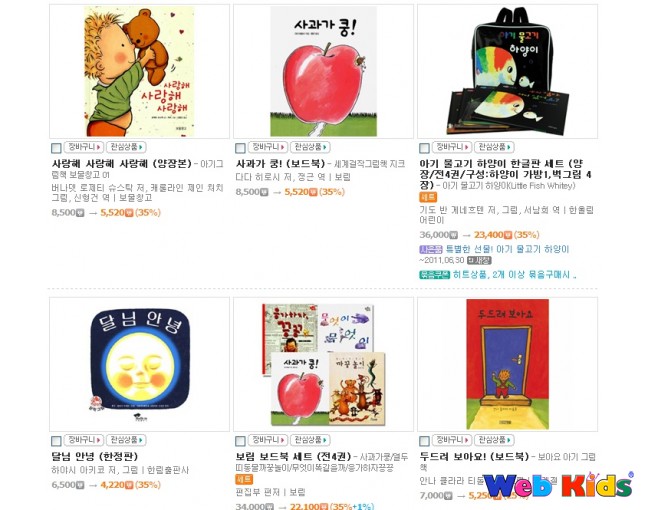Open the red apple 사과가 쿵! cover image

(323, 71)
